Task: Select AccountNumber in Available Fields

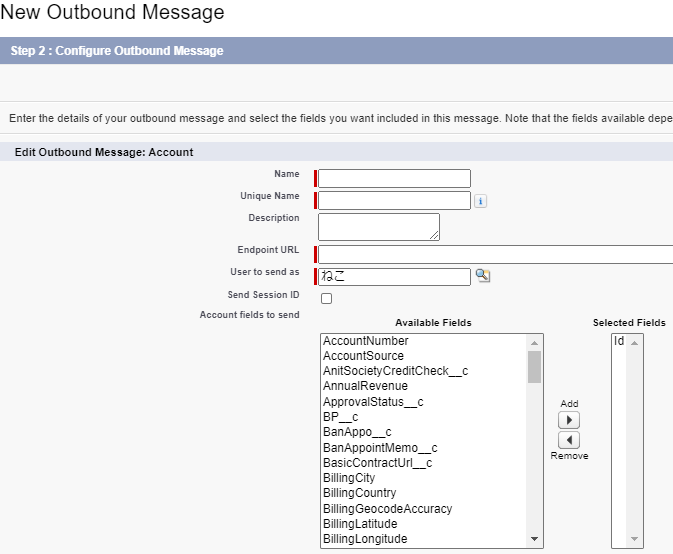Action: click(x=365, y=341)
